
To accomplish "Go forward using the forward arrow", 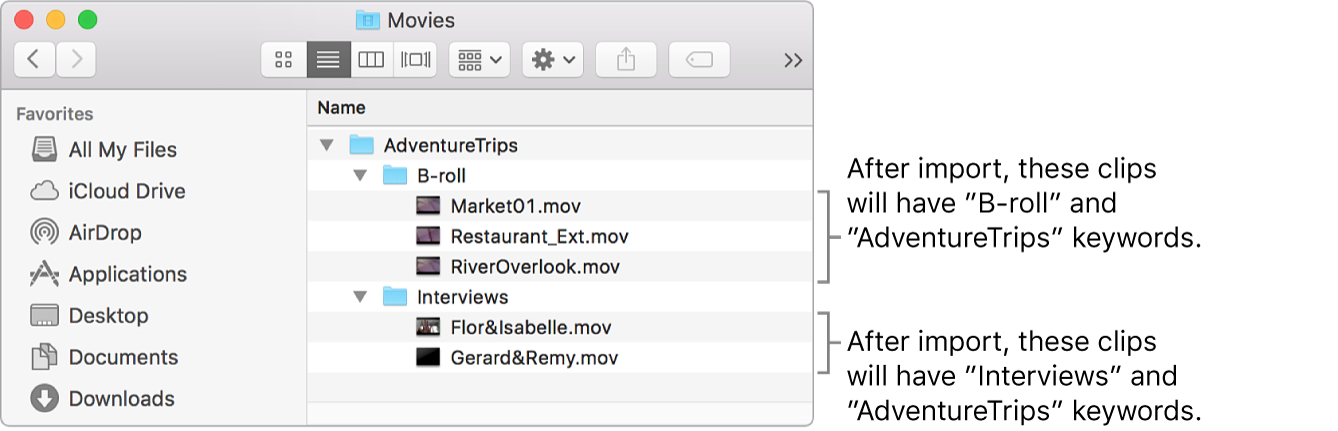I will tap(76, 60).
